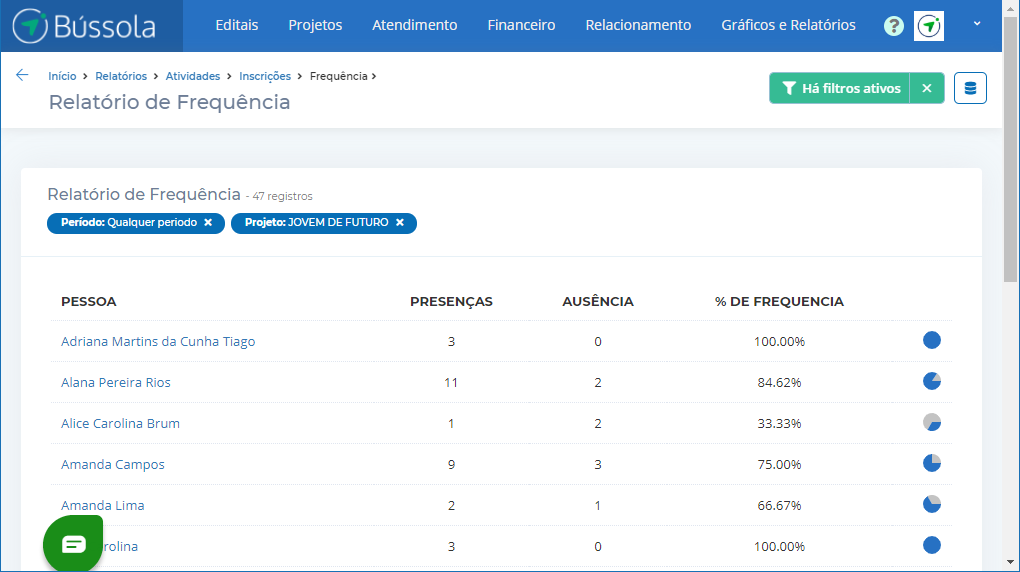
Task: Remove the Período filter chip
Action: (x=208, y=223)
